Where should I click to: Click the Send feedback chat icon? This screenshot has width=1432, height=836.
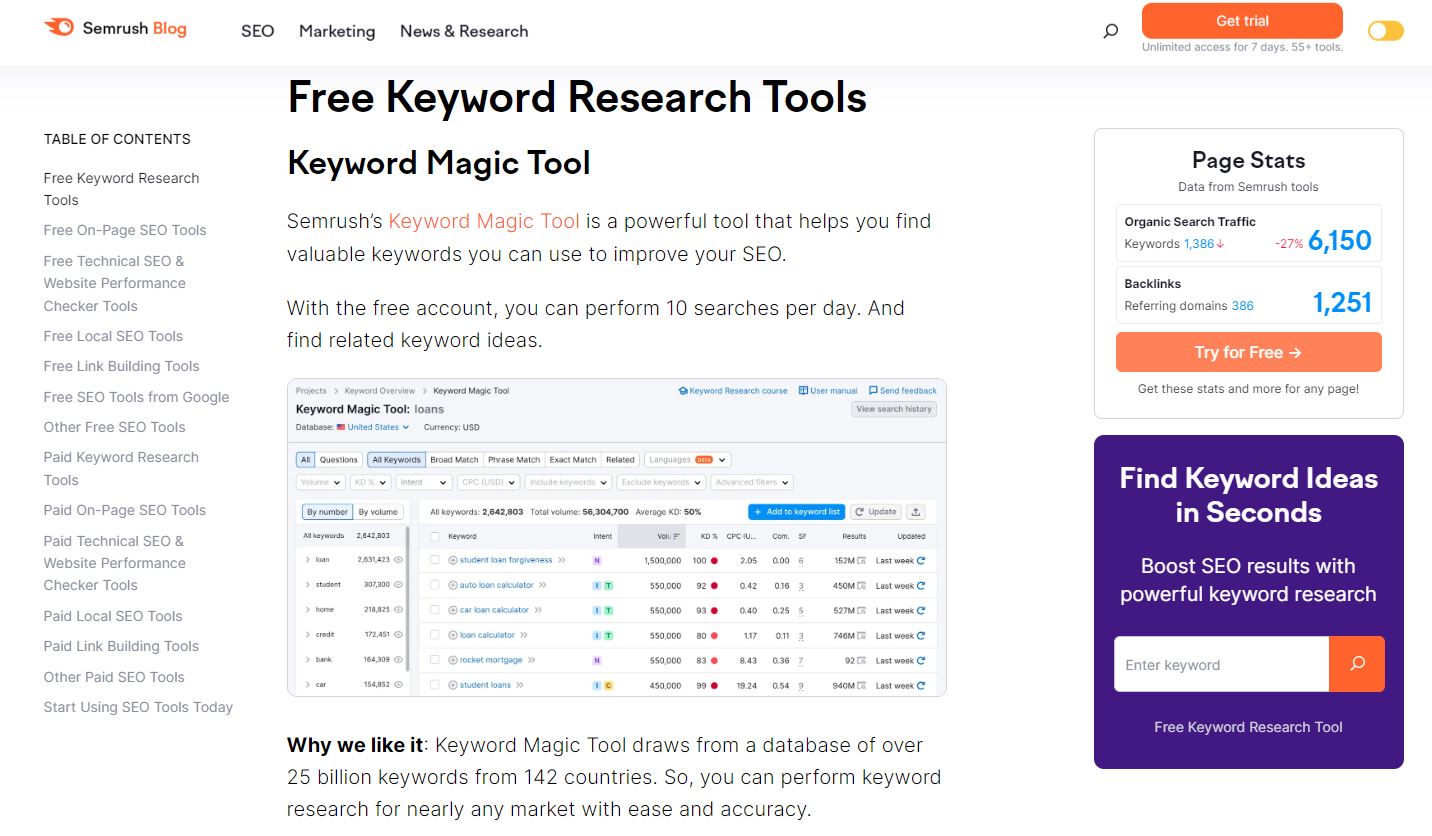coord(873,391)
